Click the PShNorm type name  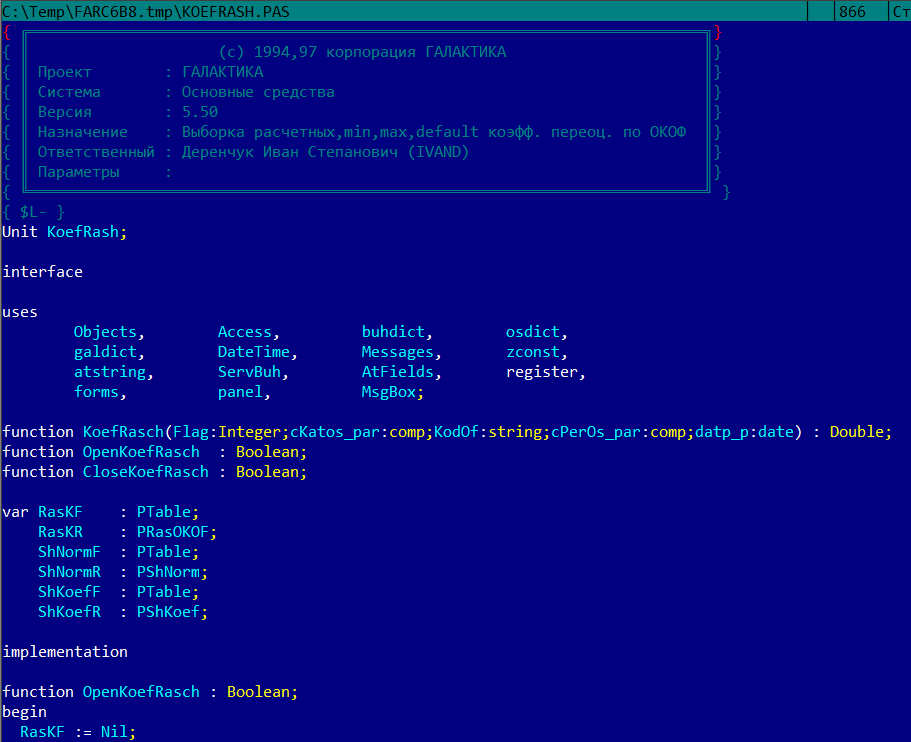click(x=168, y=572)
